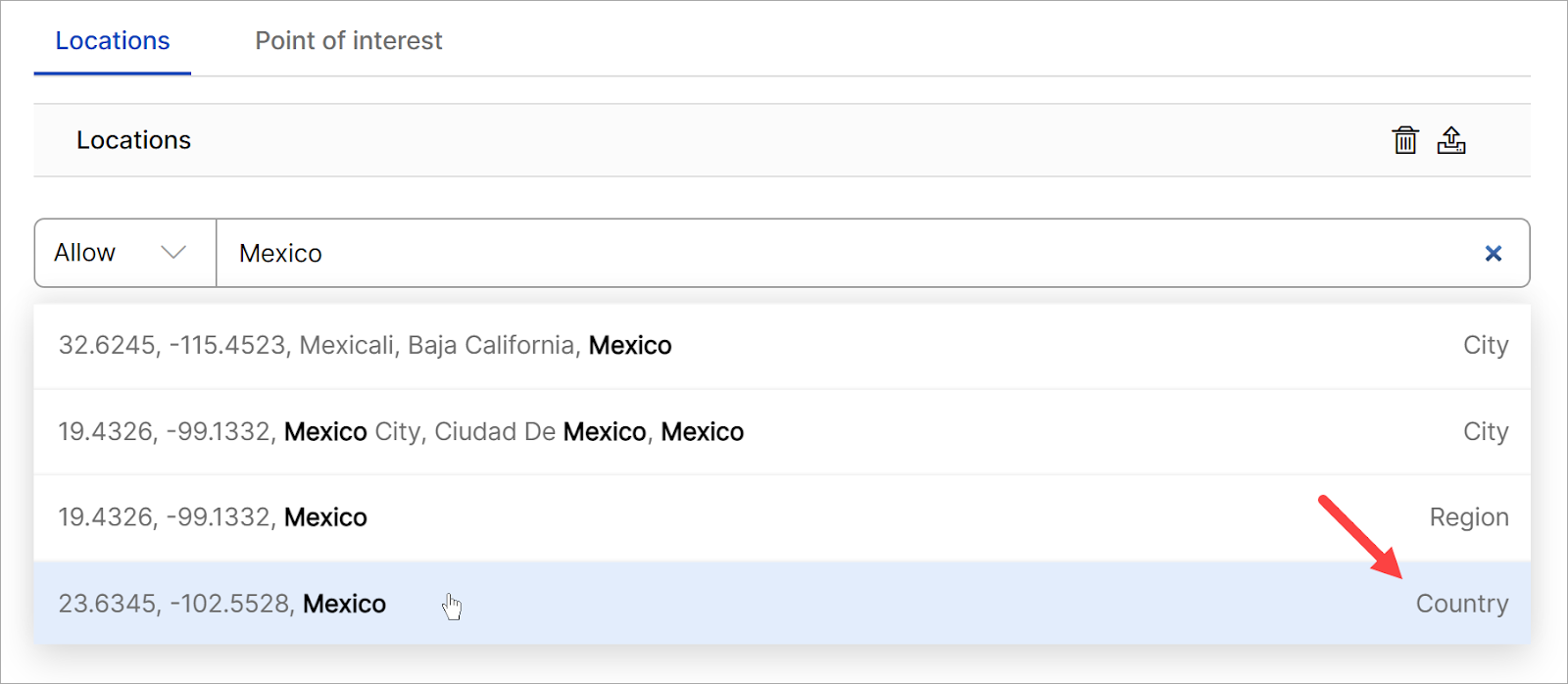The height and width of the screenshot is (684, 1568).
Task: Click the trash icon to delete locations
Action: 1405,140
